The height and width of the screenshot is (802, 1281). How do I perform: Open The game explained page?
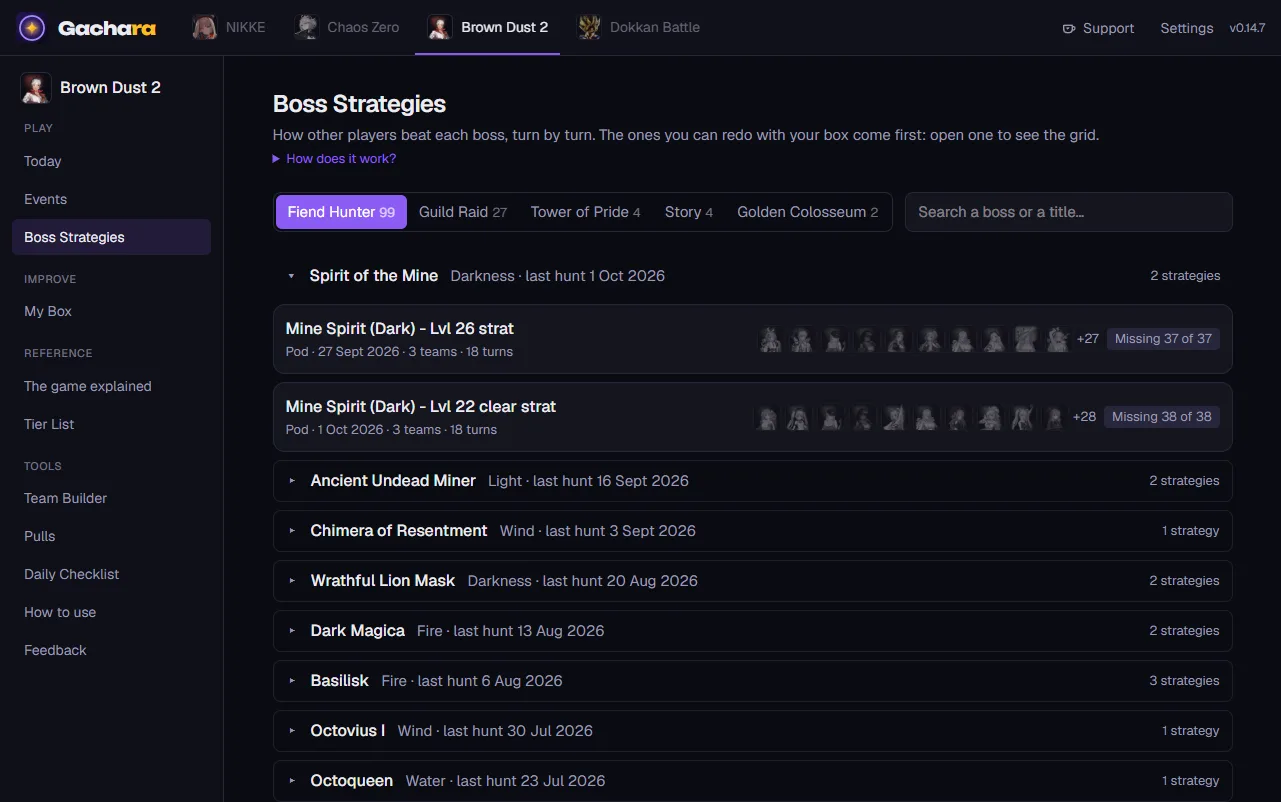[x=111, y=386]
